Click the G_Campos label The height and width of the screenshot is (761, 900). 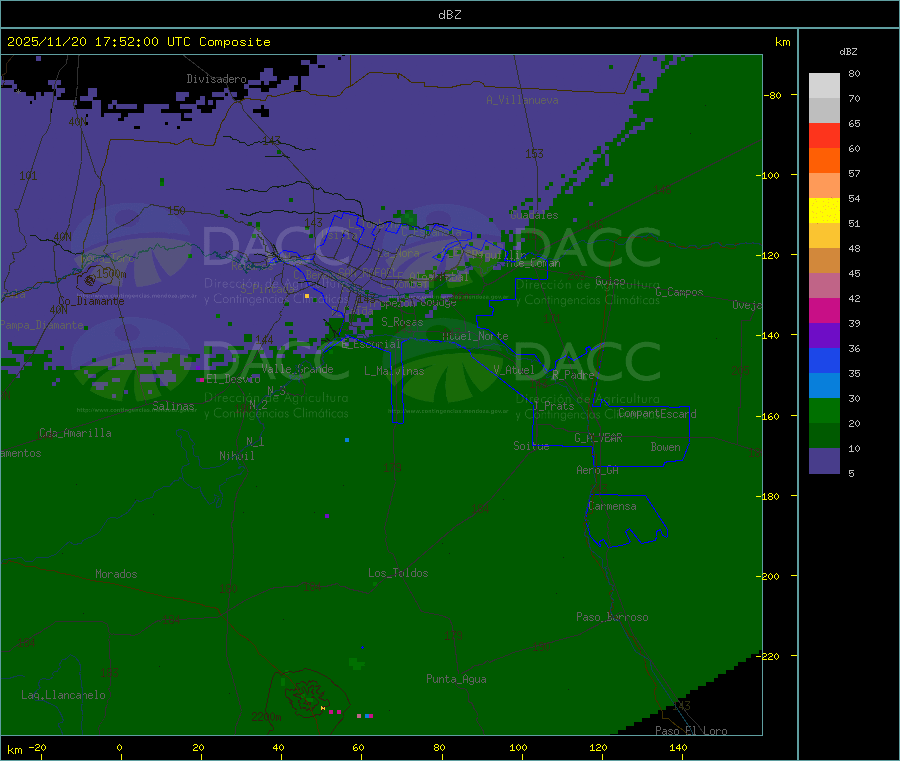[x=680, y=292]
